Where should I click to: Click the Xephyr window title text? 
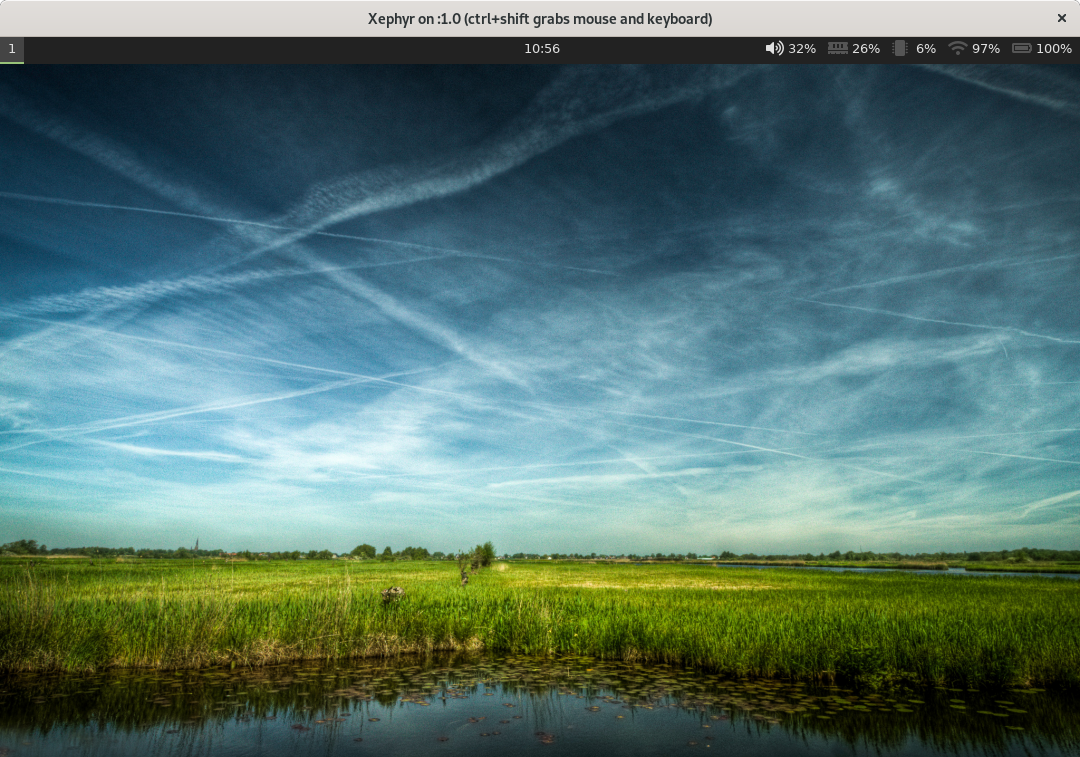coord(540,18)
